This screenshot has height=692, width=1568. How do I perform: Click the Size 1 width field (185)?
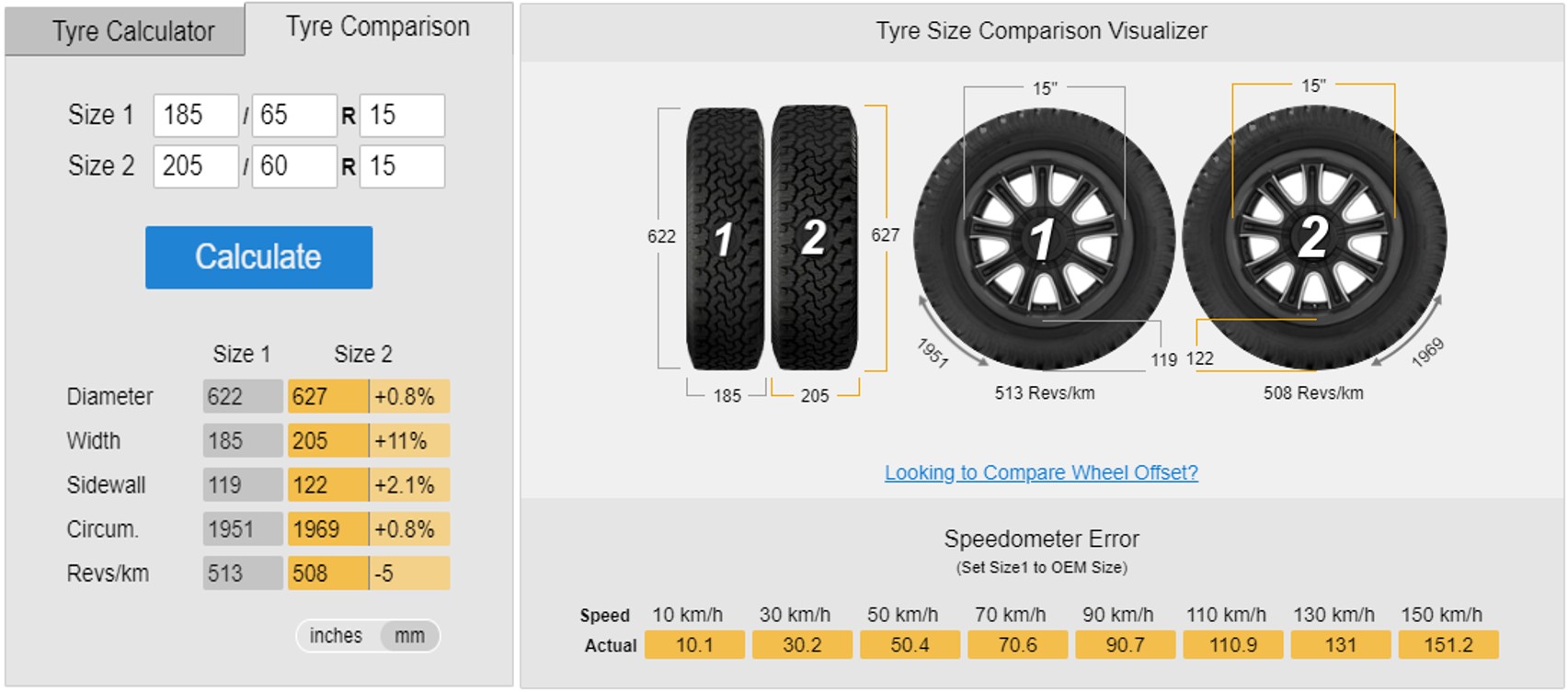(x=195, y=116)
